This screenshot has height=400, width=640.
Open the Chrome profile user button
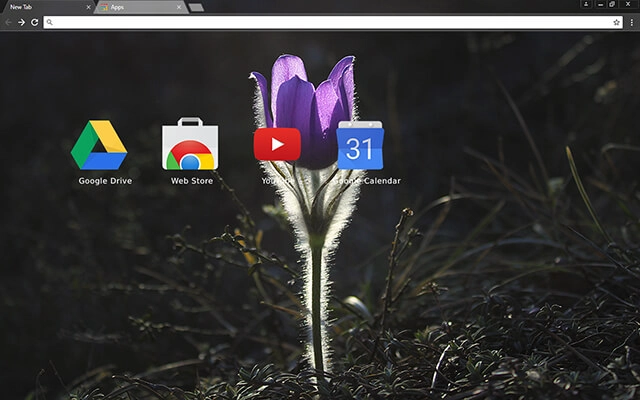pos(586,4)
